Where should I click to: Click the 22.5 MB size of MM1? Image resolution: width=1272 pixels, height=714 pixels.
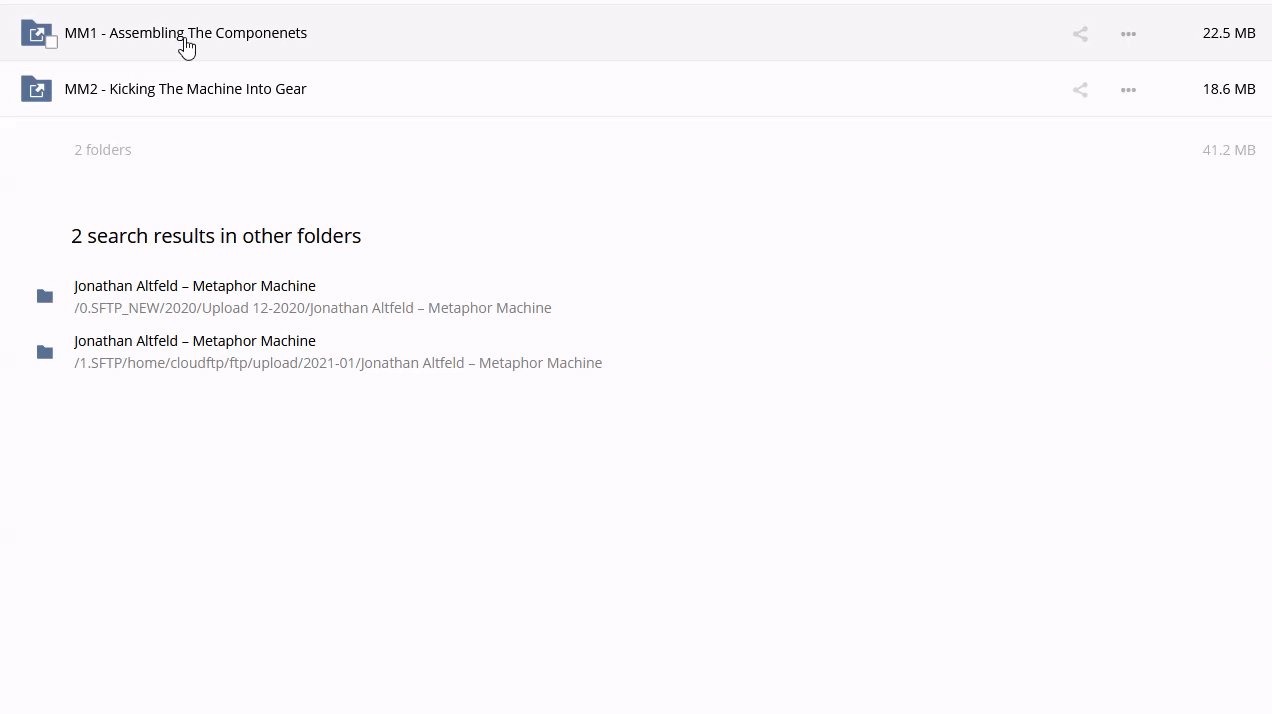[1228, 33]
